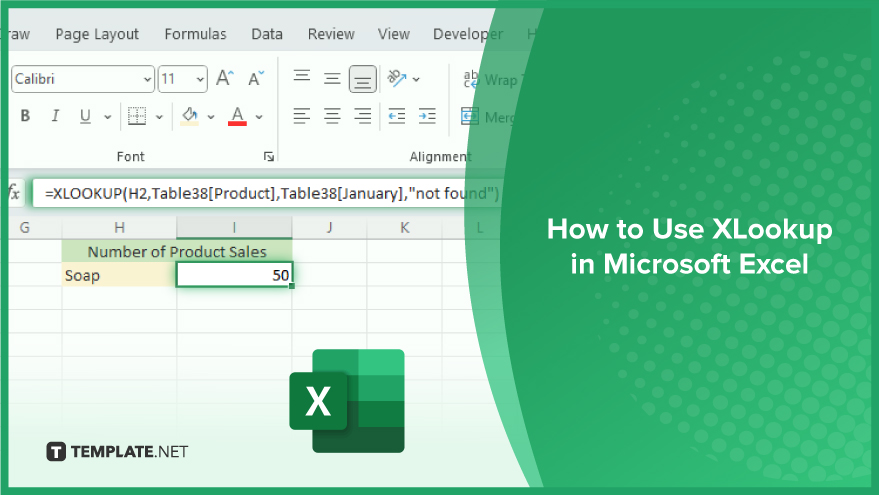Select the Number of Product Sales cell
This screenshot has height=495, width=879.
tap(177, 252)
